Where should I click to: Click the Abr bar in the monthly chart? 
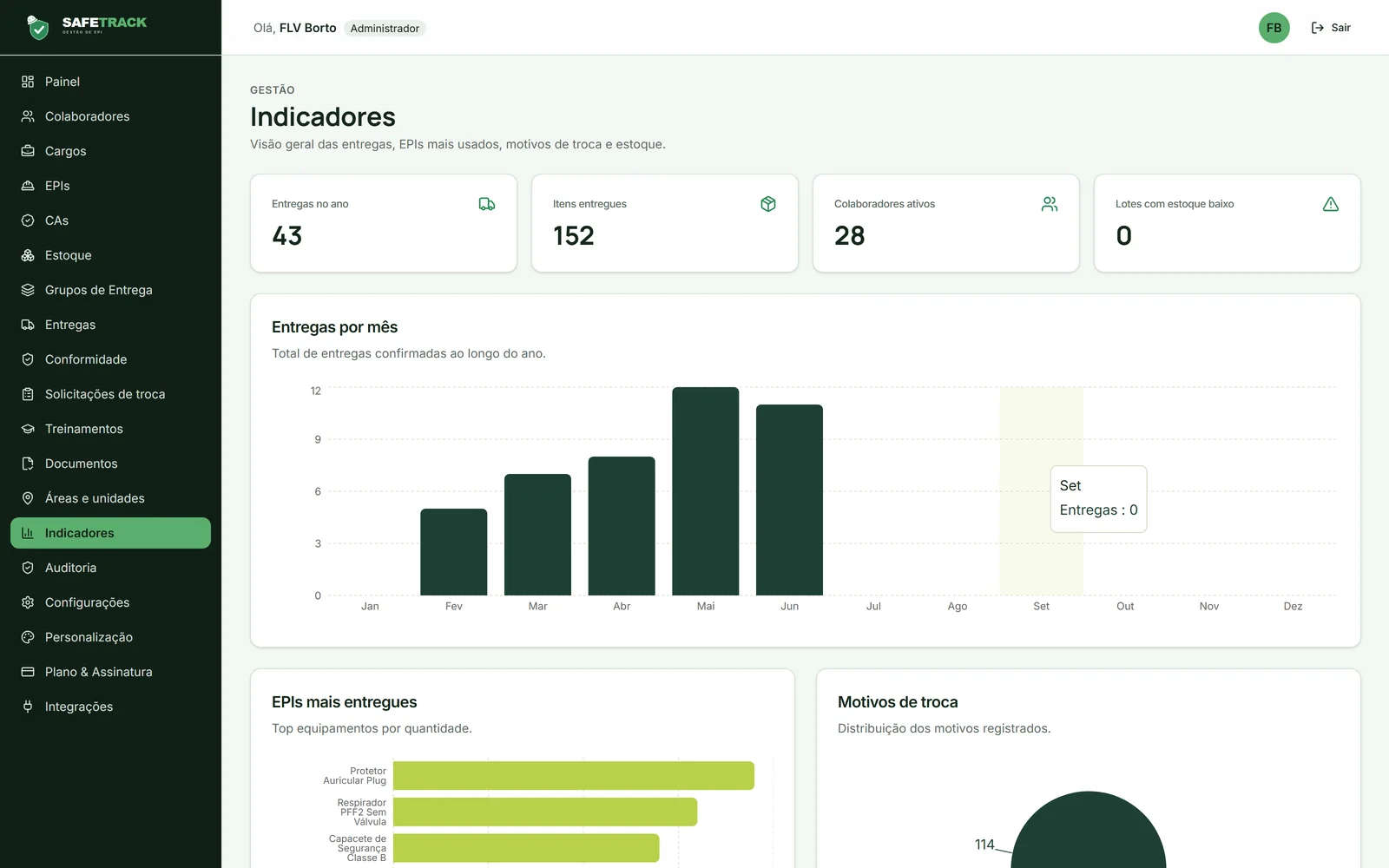click(x=622, y=526)
